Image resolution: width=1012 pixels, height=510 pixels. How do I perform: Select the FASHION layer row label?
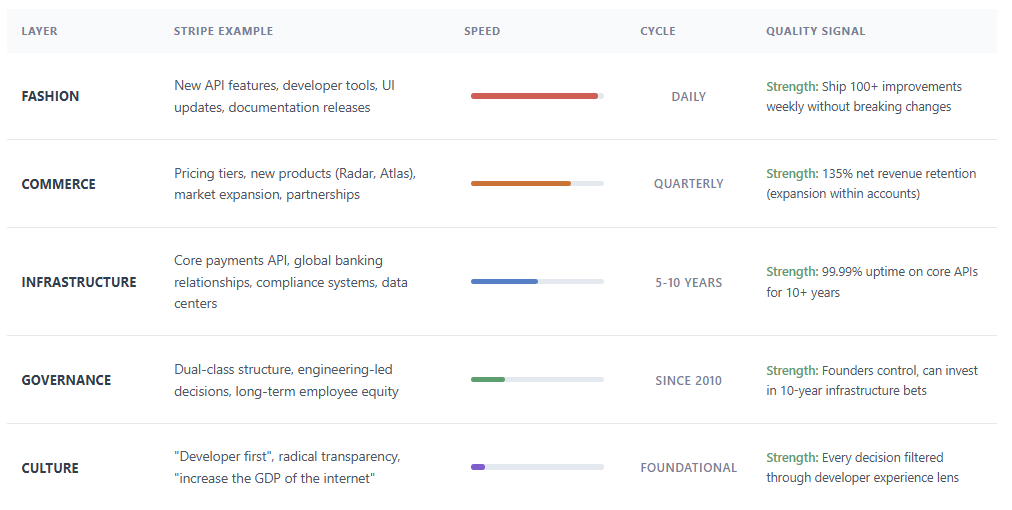click(x=50, y=96)
